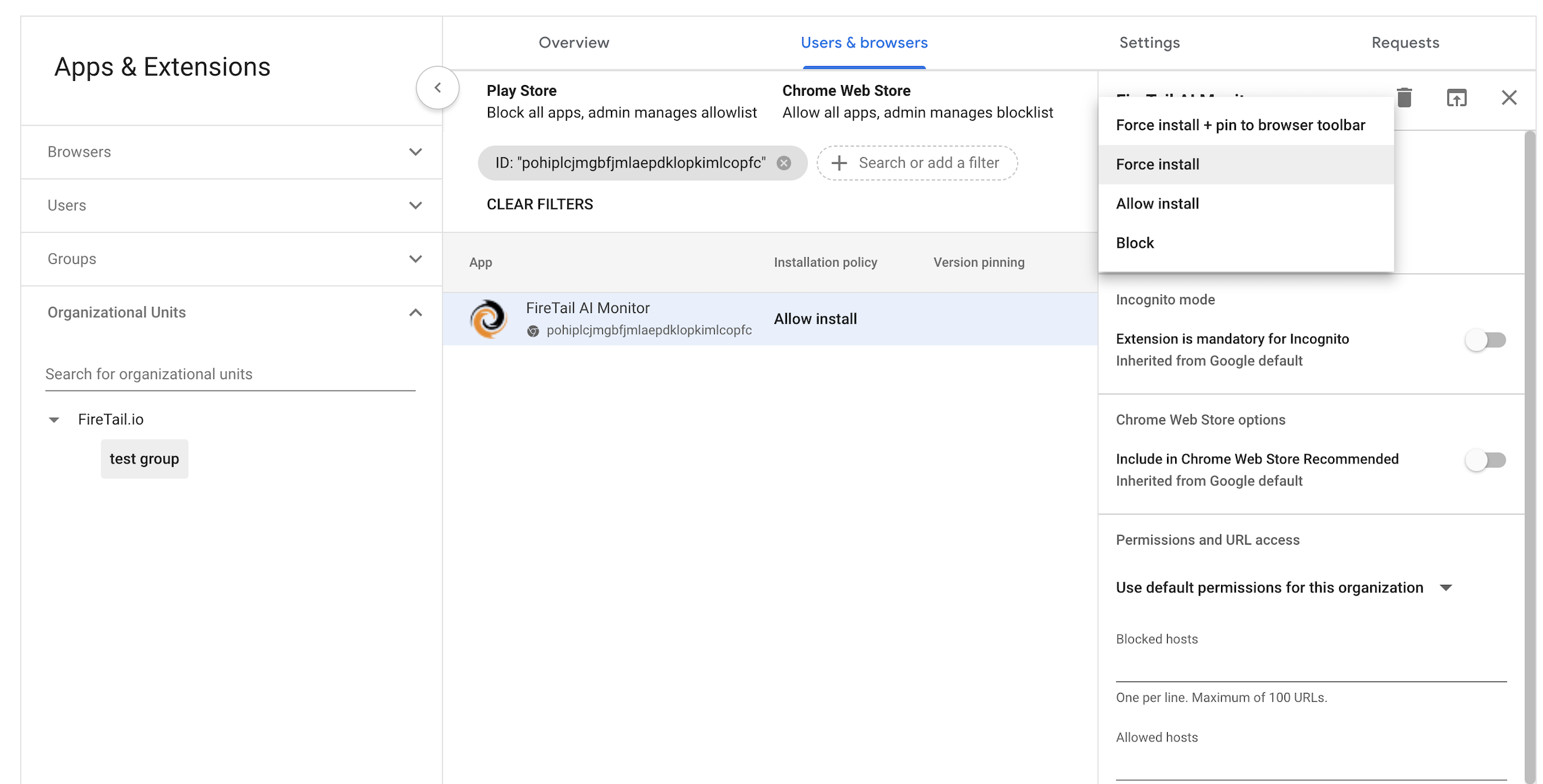This screenshot has width=1543, height=784.
Task: Expand the Users section
Action: pyautogui.click(x=415, y=205)
